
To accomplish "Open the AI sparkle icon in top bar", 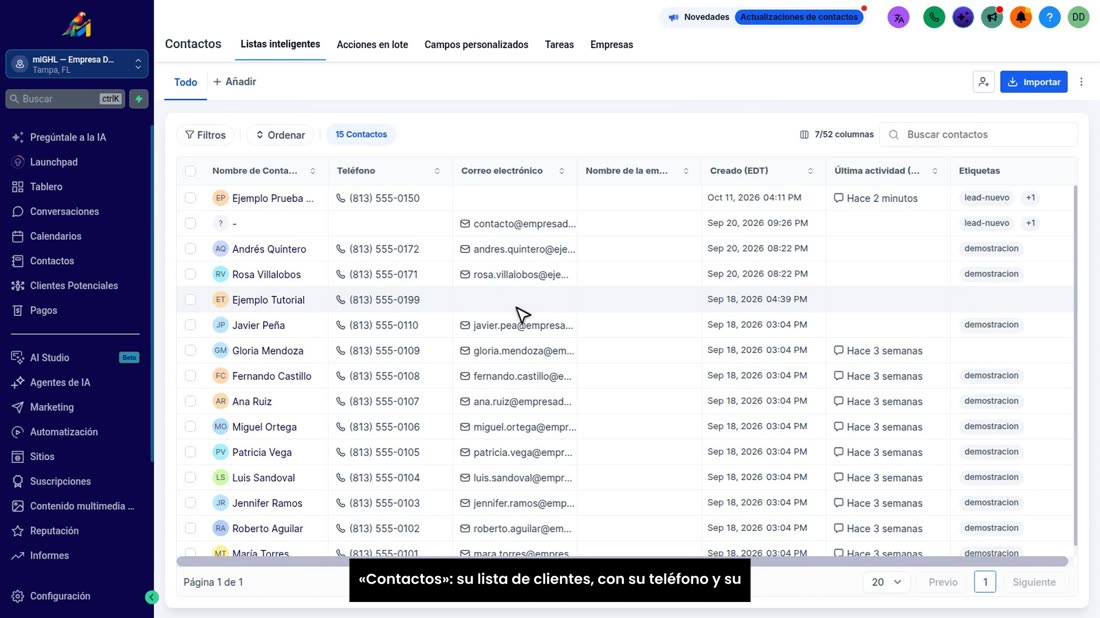I will [963, 17].
